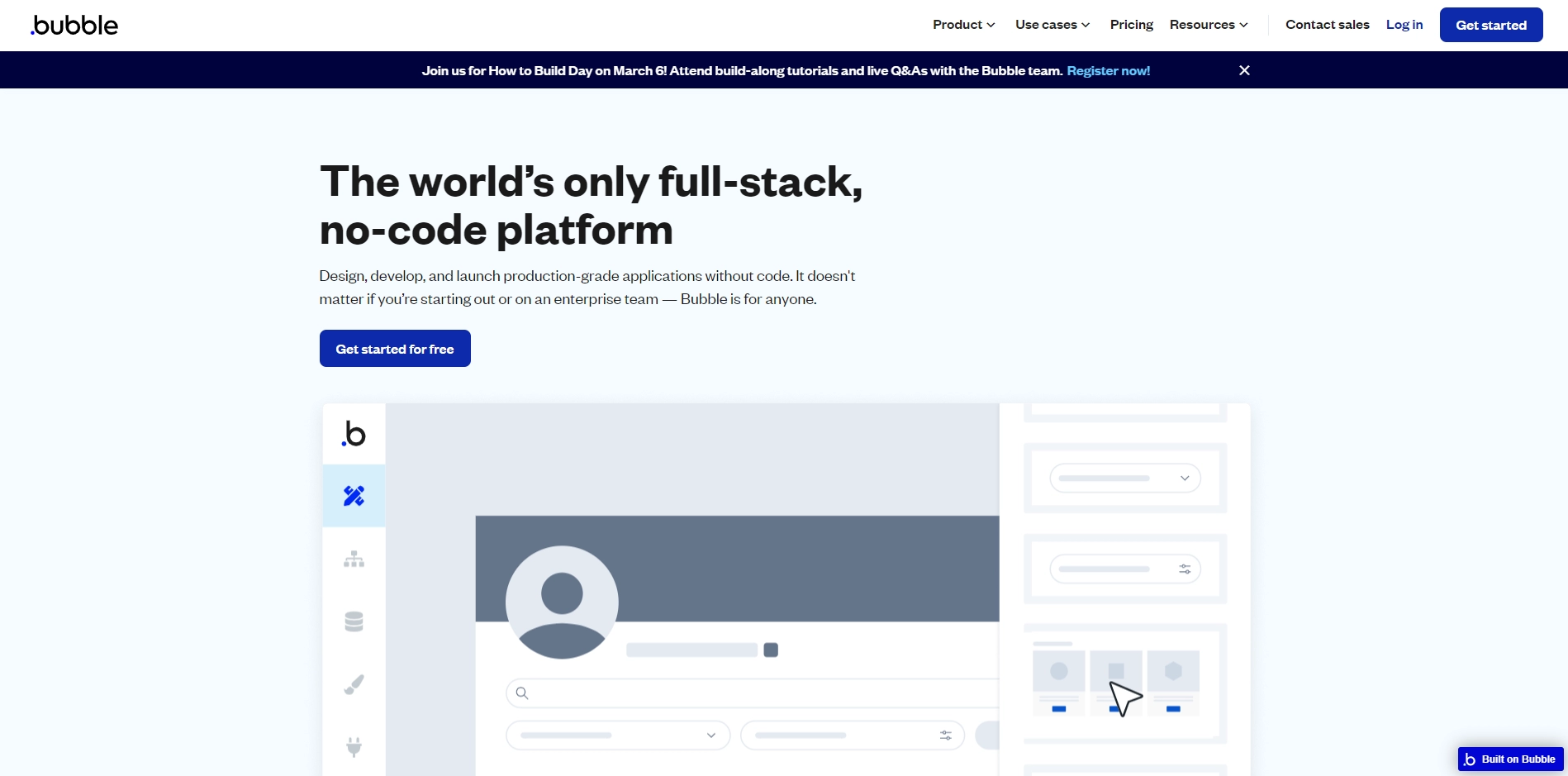The image size is (1568, 776).
Task: Follow the Register now! banner link
Action: (x=1108, y=70)
